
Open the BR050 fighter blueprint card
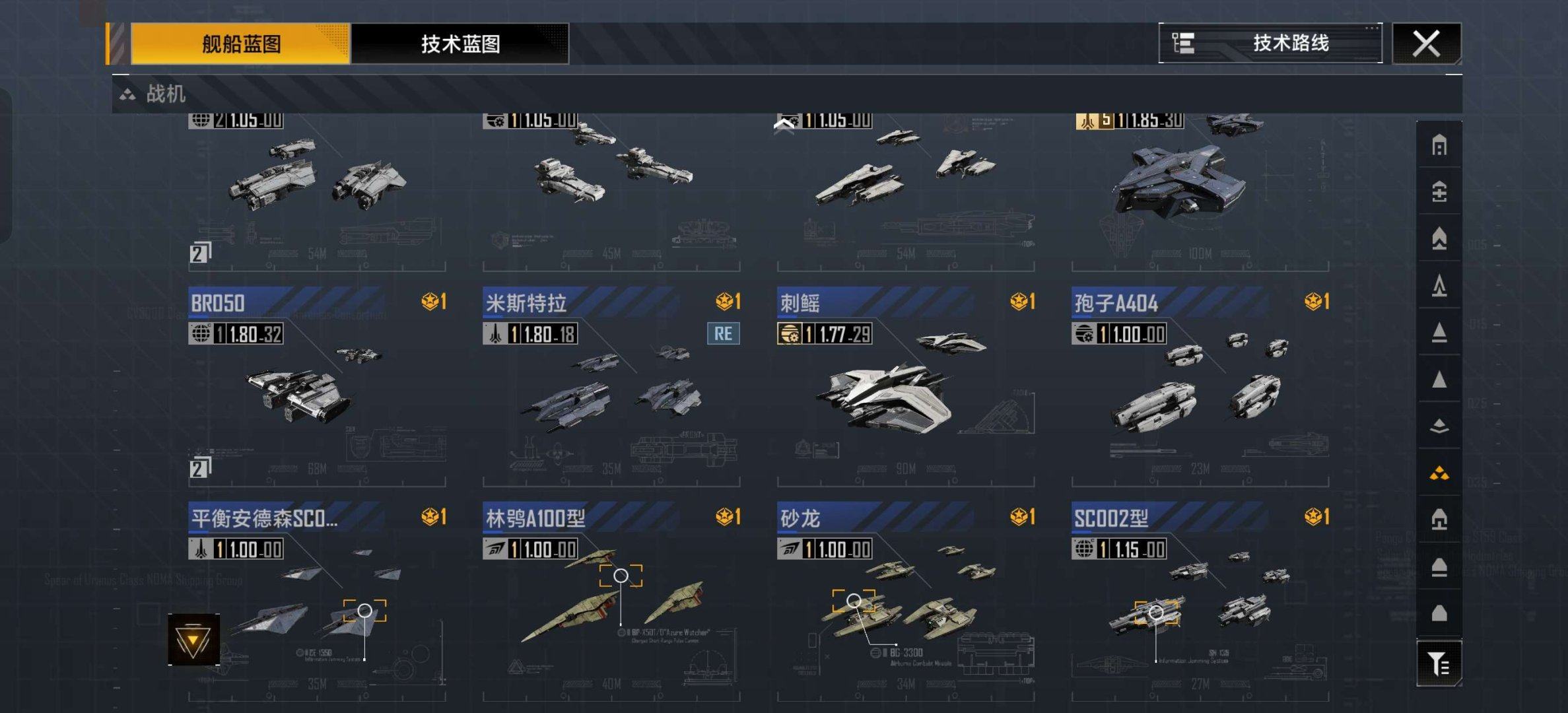coord(317,387)
